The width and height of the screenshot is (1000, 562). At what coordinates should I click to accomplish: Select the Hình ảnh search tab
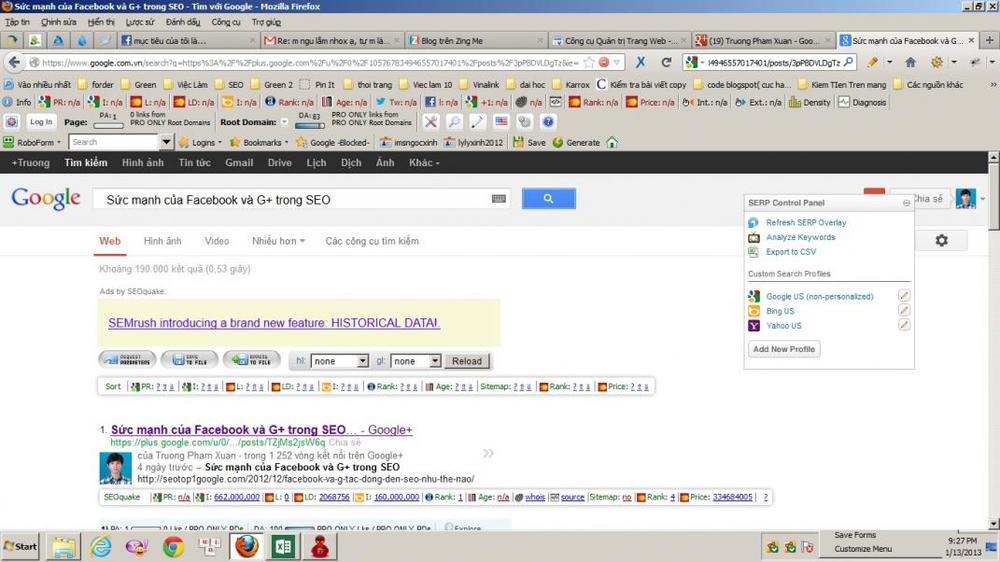(x=163, y=241)
